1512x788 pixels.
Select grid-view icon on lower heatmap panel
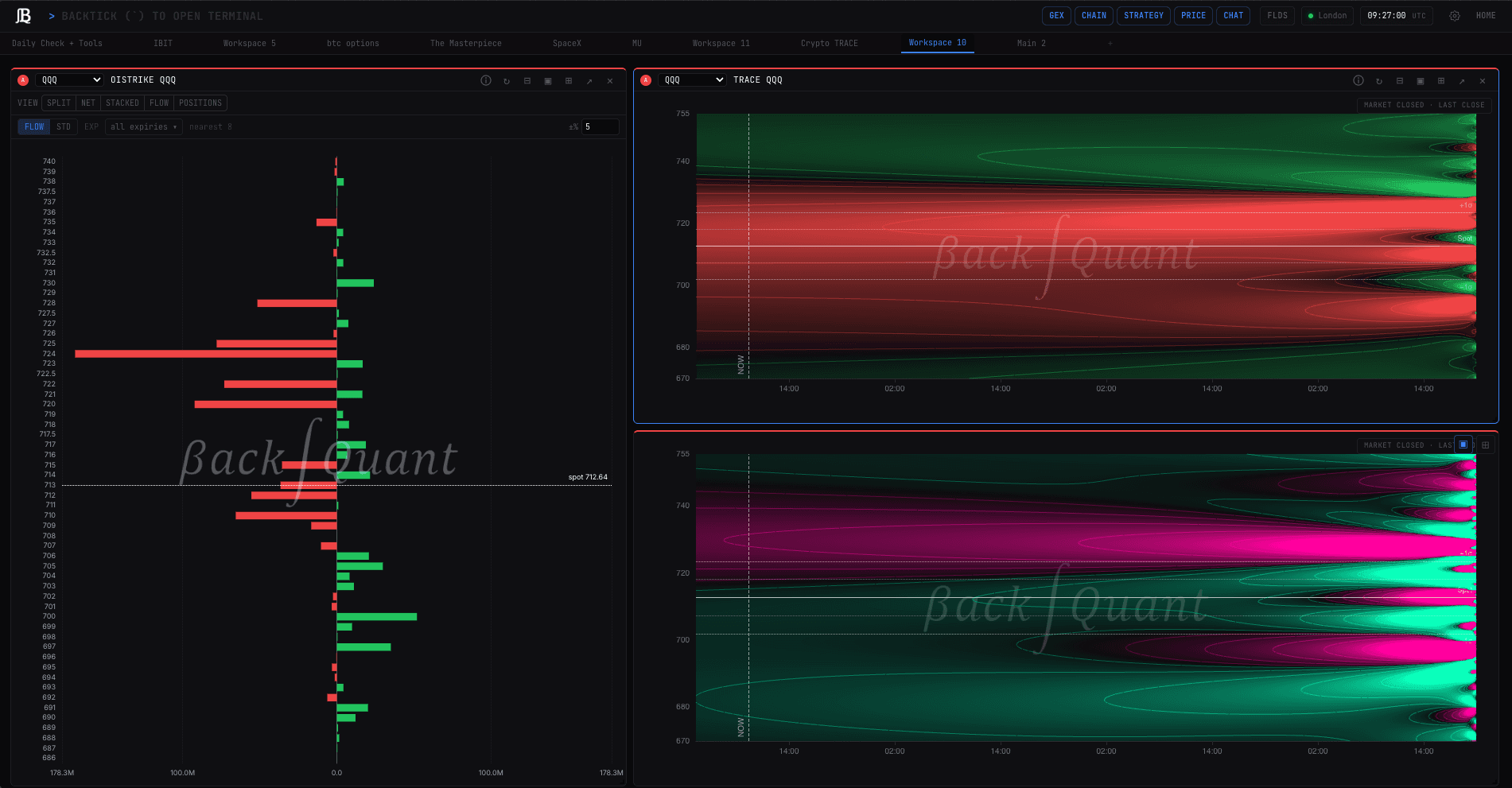click(x=1485, y=444)
